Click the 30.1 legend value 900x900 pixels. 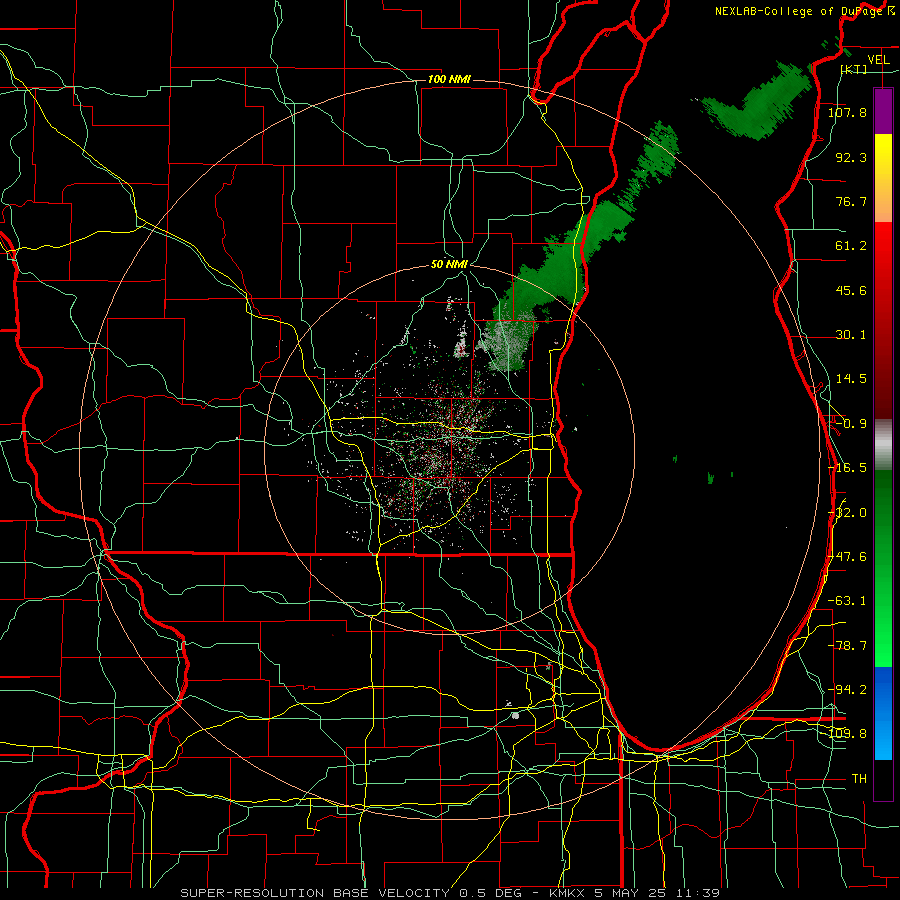pos(851,335)
